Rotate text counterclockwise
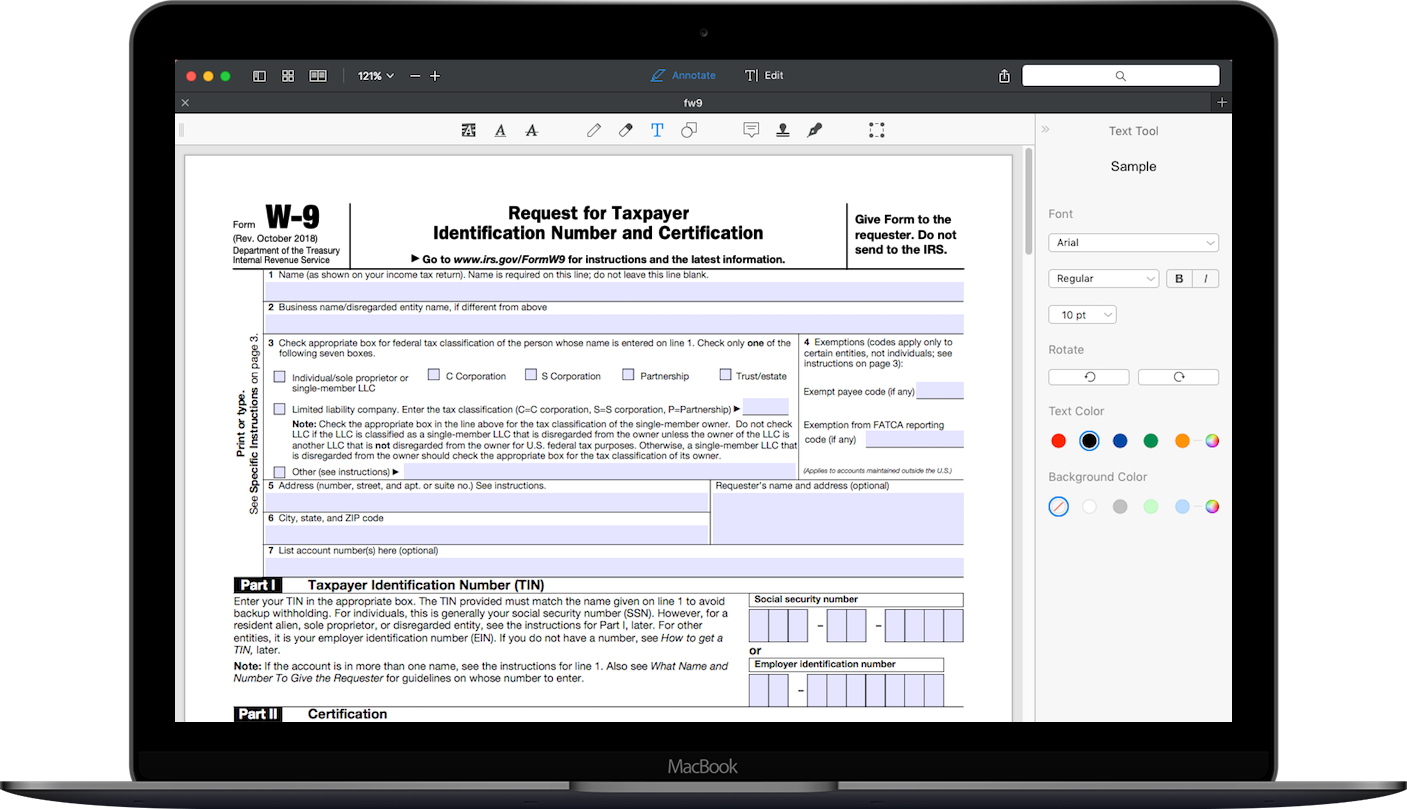 1088,377
